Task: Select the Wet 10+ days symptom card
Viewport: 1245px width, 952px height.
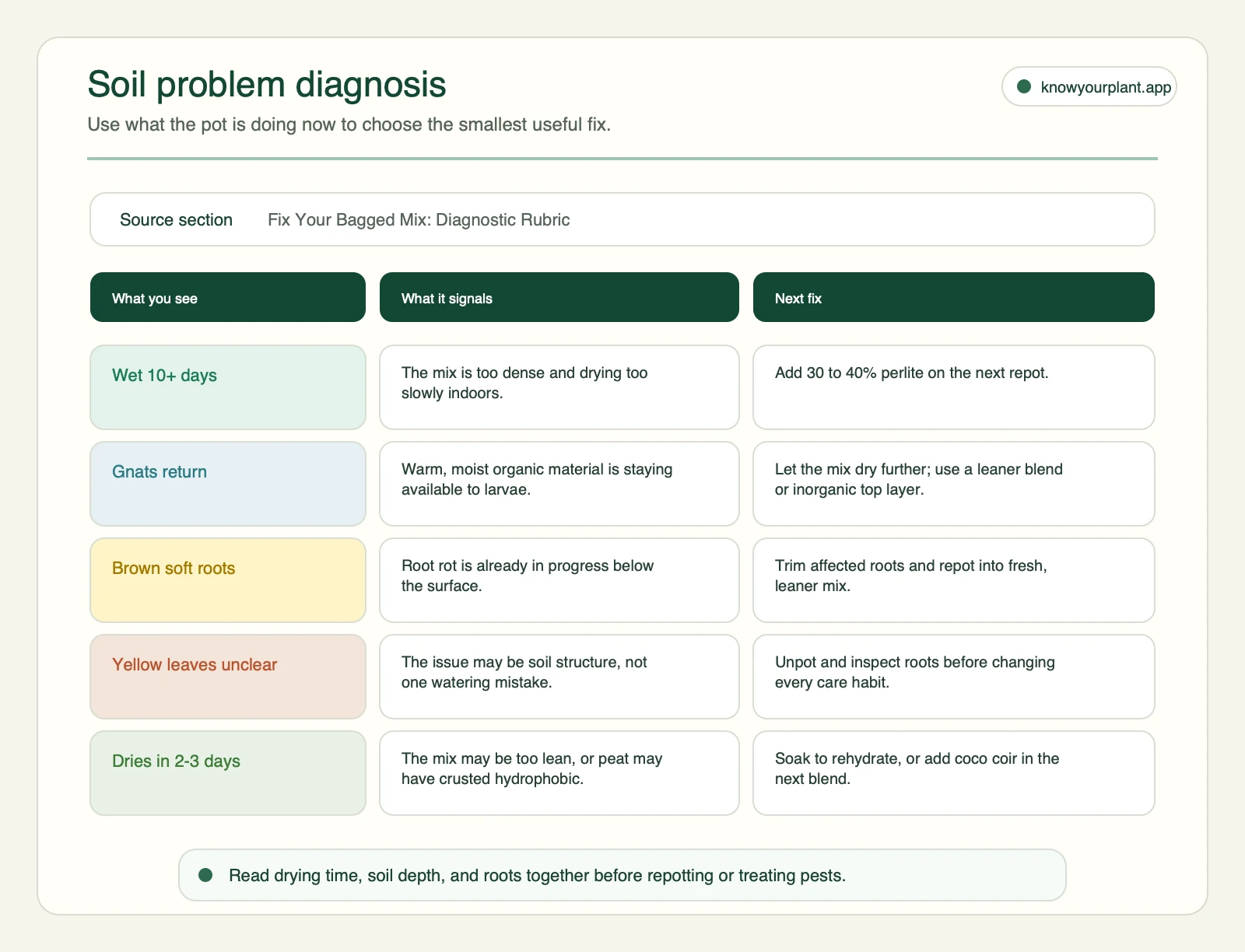Action: pos(228,387)
